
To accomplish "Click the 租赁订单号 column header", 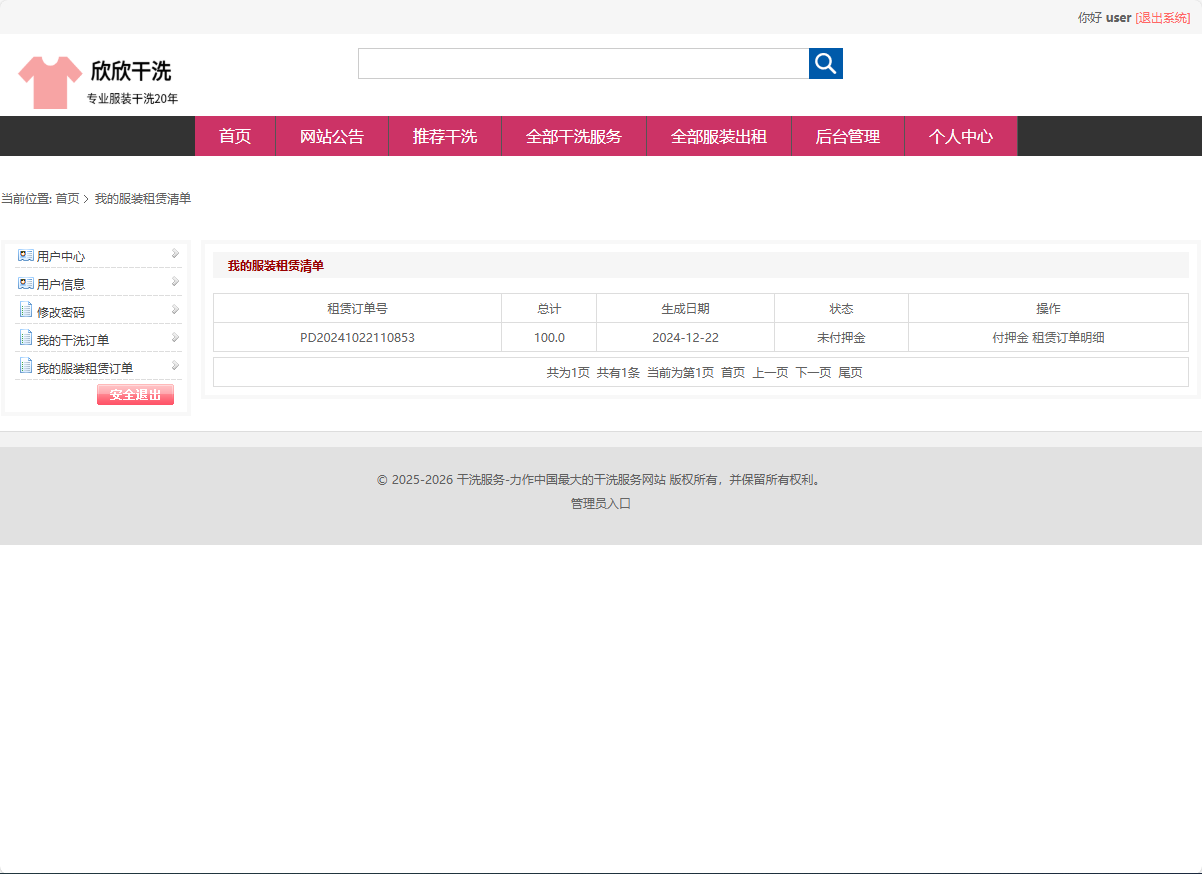I will coord(357,309).
